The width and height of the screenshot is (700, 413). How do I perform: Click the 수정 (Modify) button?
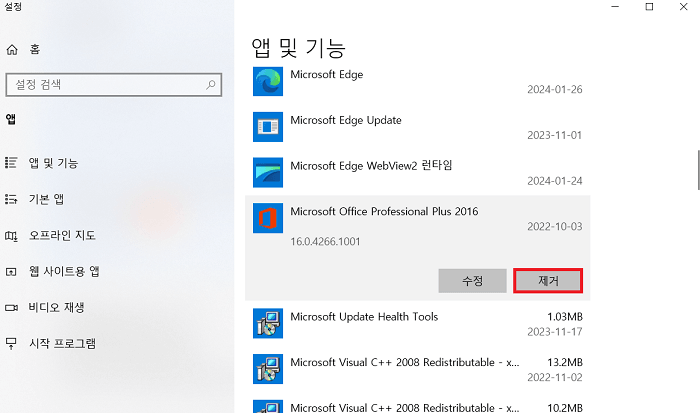point(472,281)
